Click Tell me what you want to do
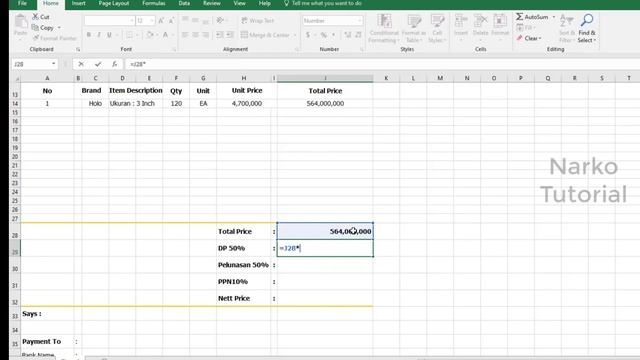This screenshot has height=360, width=640. click(322, 3)
